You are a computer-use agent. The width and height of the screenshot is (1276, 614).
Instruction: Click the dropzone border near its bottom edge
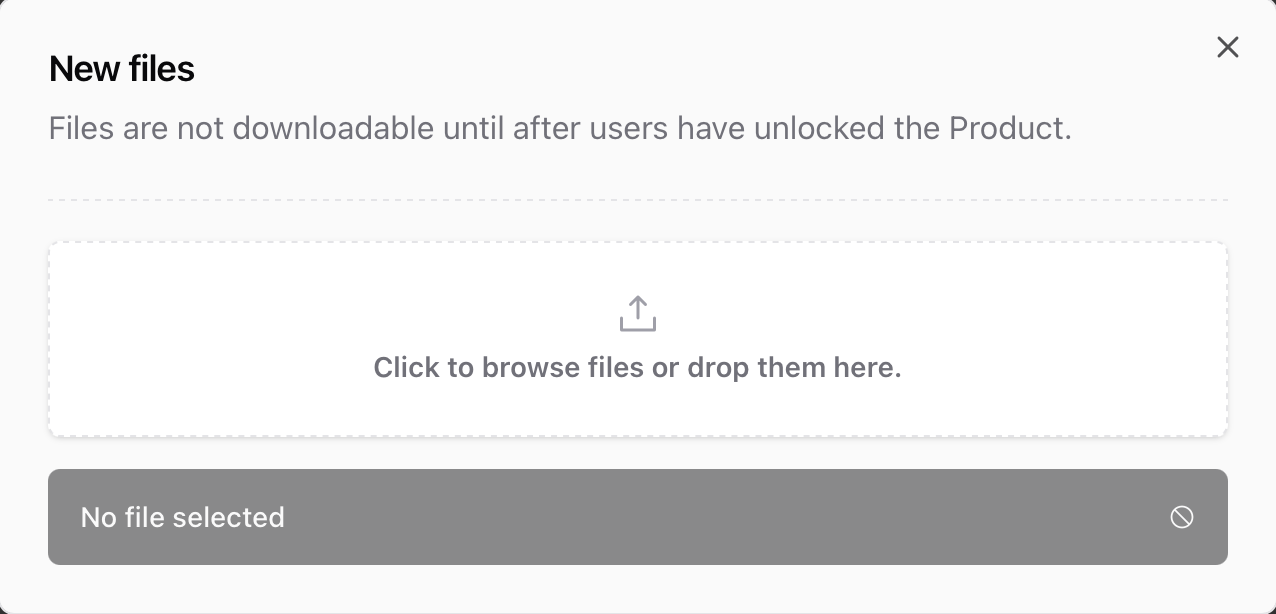point(637,434)
